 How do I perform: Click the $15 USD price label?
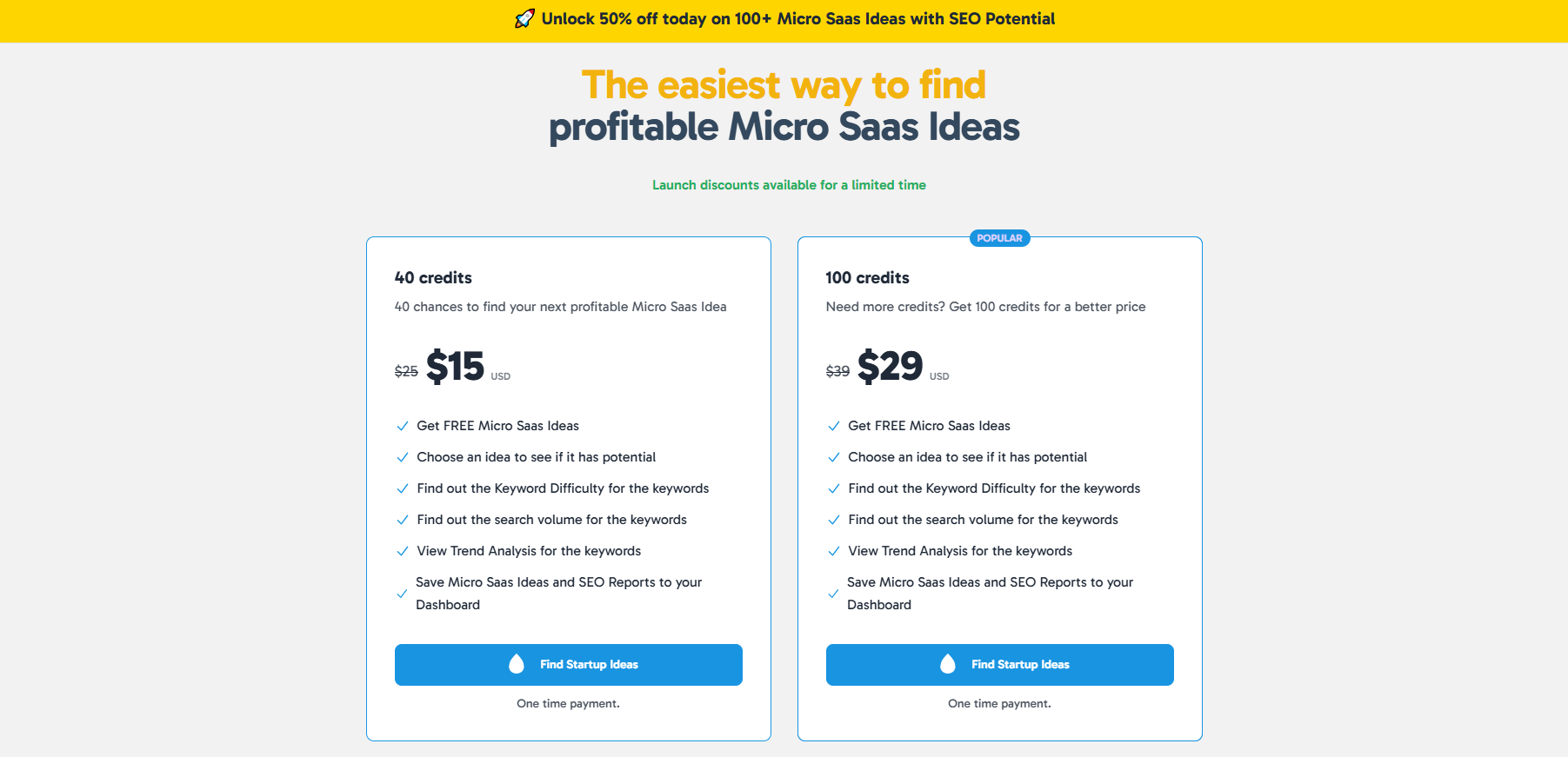point(456,366)
